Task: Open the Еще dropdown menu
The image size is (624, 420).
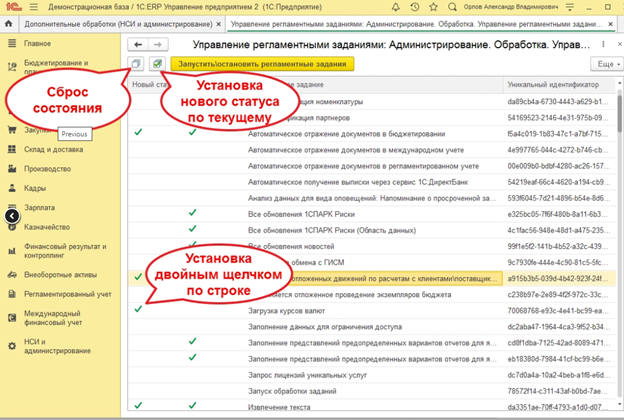Action: [604, 63]
